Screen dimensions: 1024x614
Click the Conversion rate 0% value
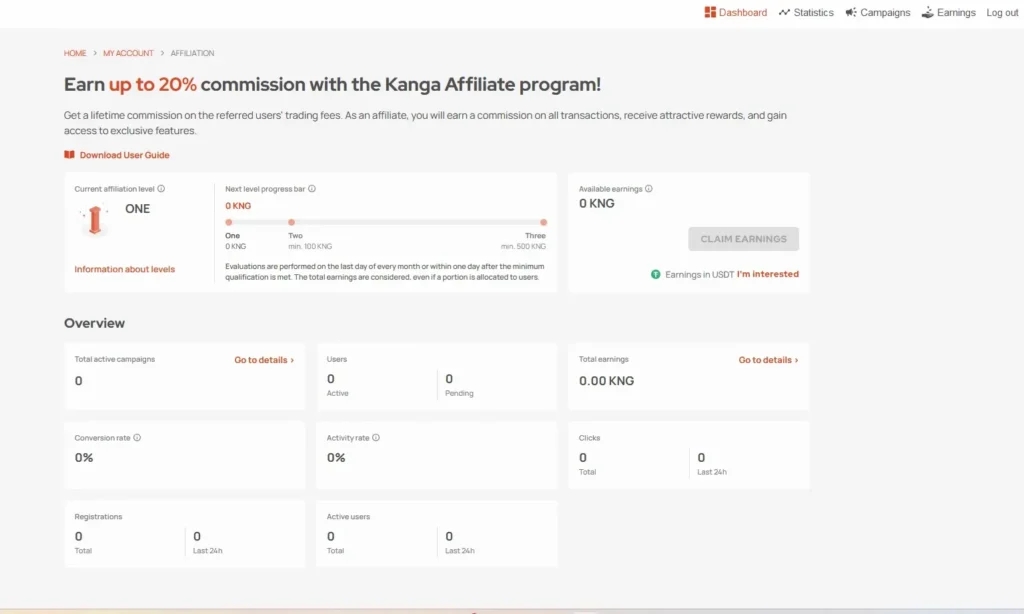coord(84,458)
